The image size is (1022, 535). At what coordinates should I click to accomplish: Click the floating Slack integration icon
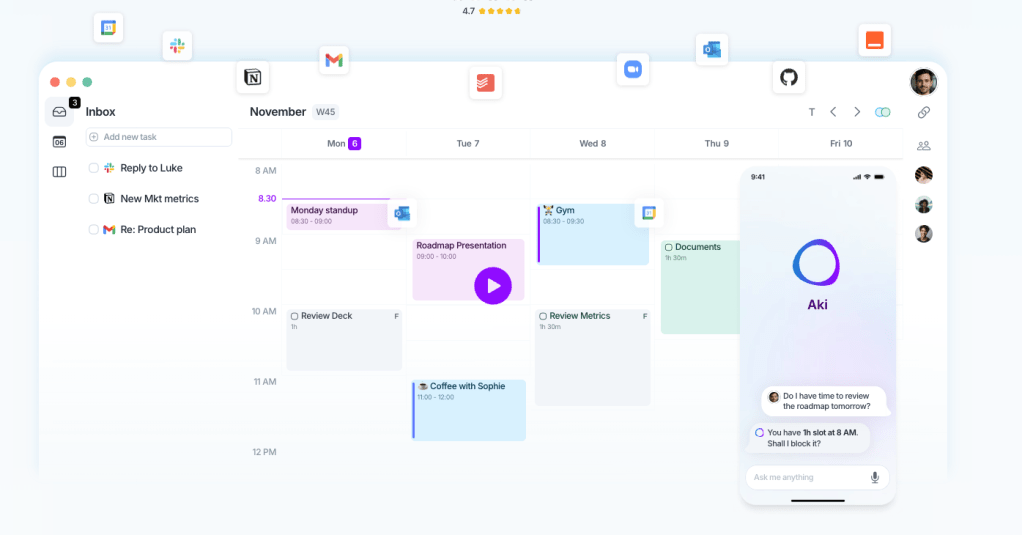click(177, 46)
